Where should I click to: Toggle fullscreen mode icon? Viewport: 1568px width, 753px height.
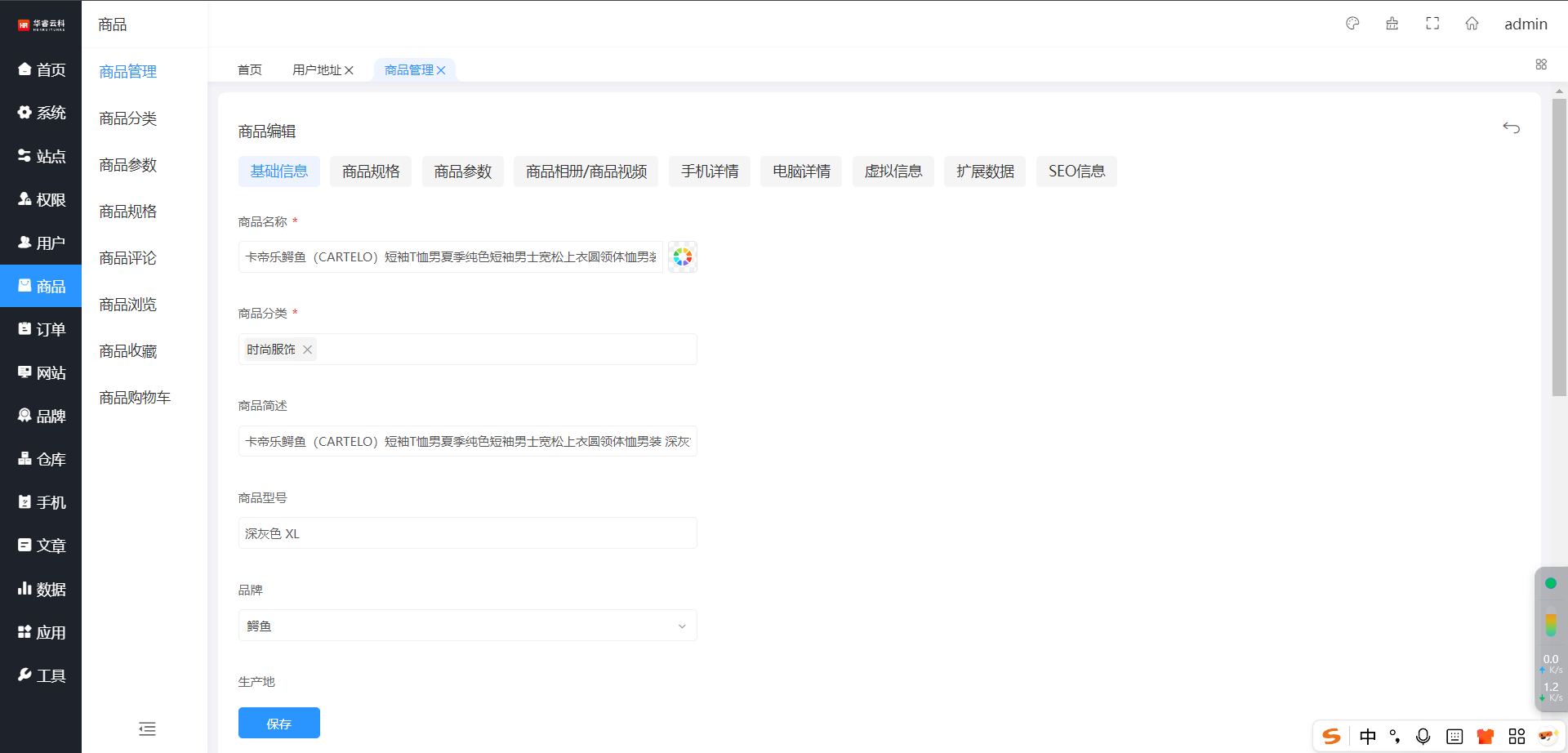click(1432, 24)
